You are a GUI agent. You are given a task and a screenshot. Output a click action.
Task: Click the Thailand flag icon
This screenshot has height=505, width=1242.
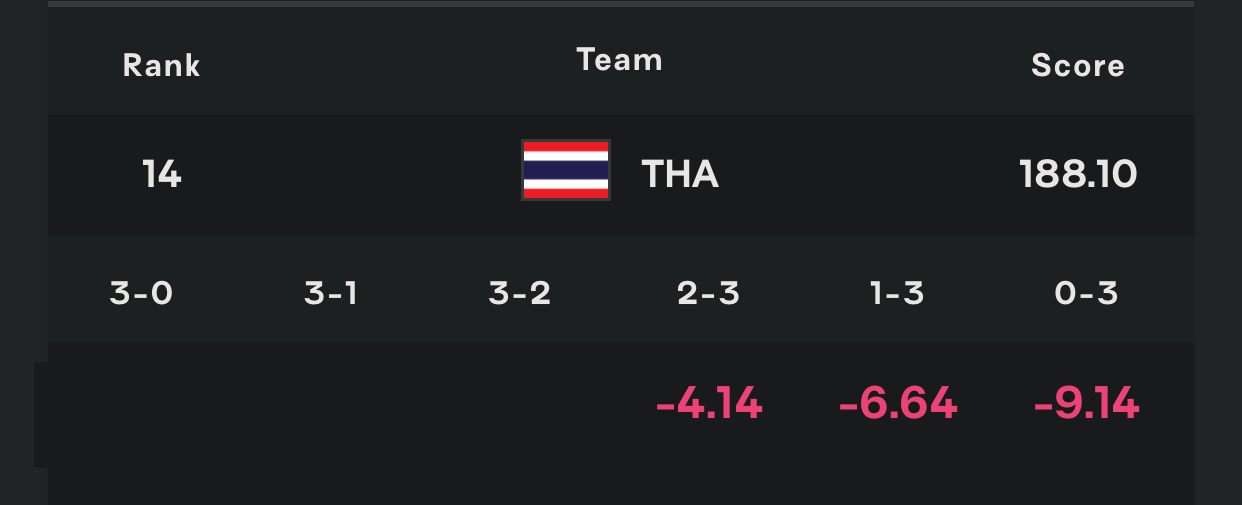[566, 170]
